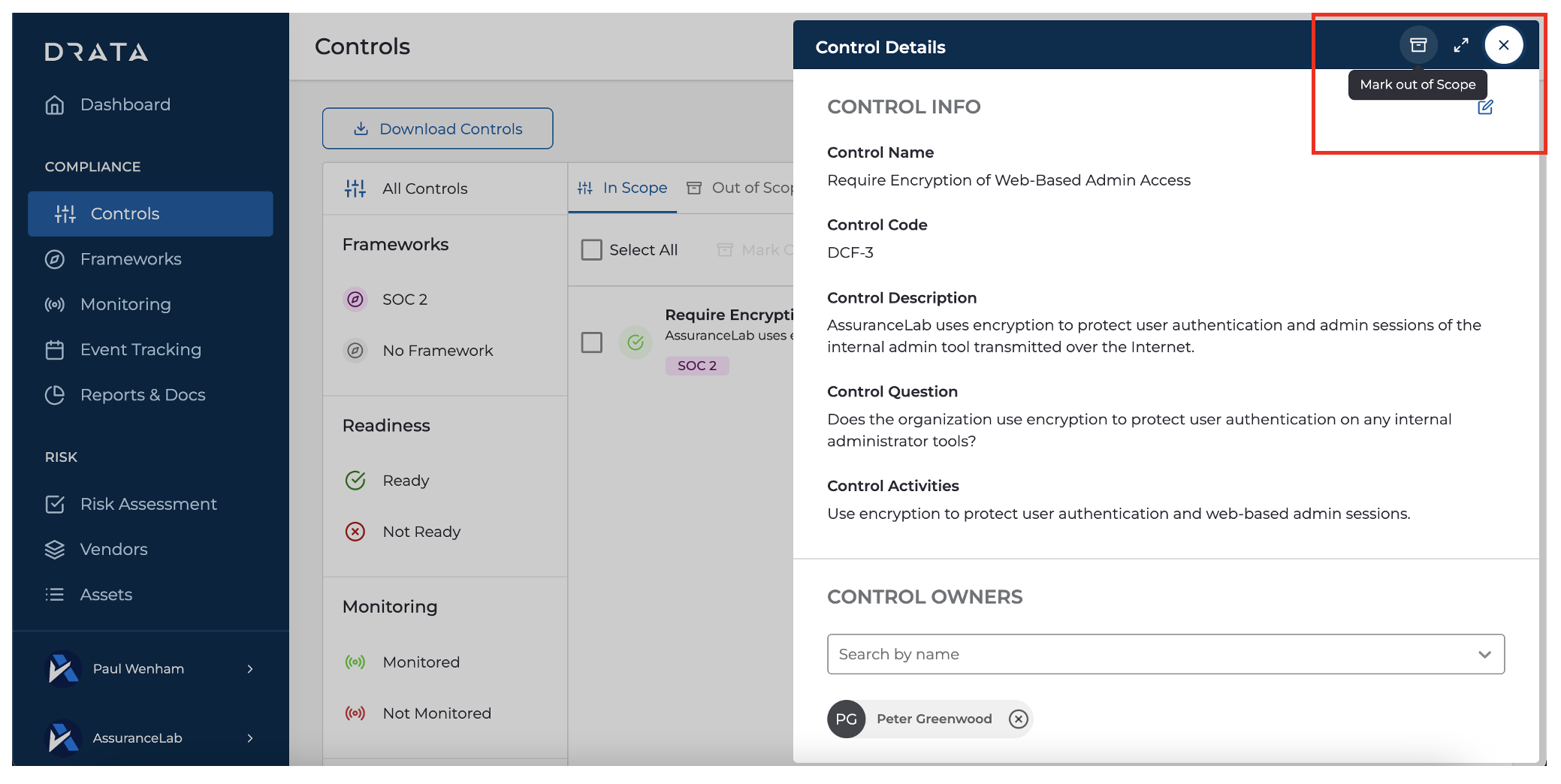Viewport: 1561px width, 784px height.
Task: Click the Mark out of Scope archive icon
Action: pos(1418,45)
